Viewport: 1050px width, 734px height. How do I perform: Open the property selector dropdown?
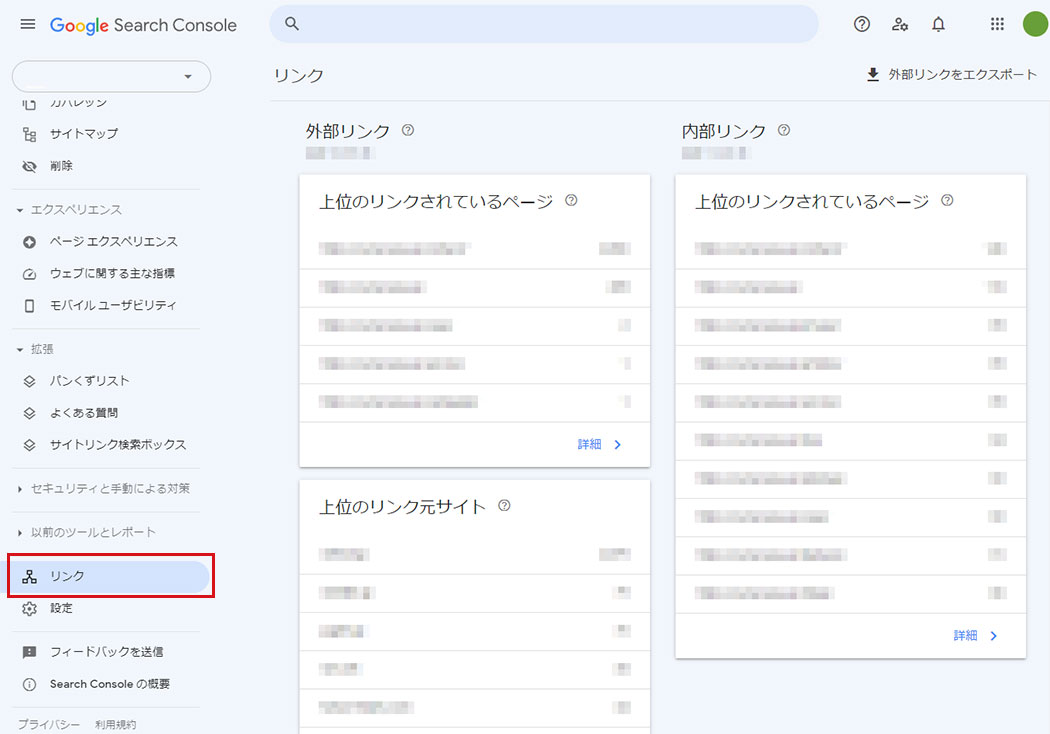click(x=111, y=77)
